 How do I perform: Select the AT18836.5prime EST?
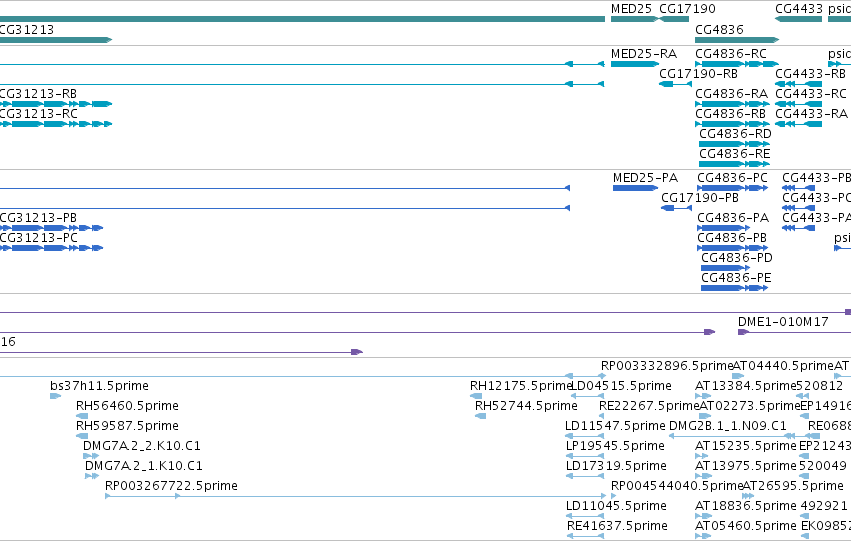coord(703,516)
